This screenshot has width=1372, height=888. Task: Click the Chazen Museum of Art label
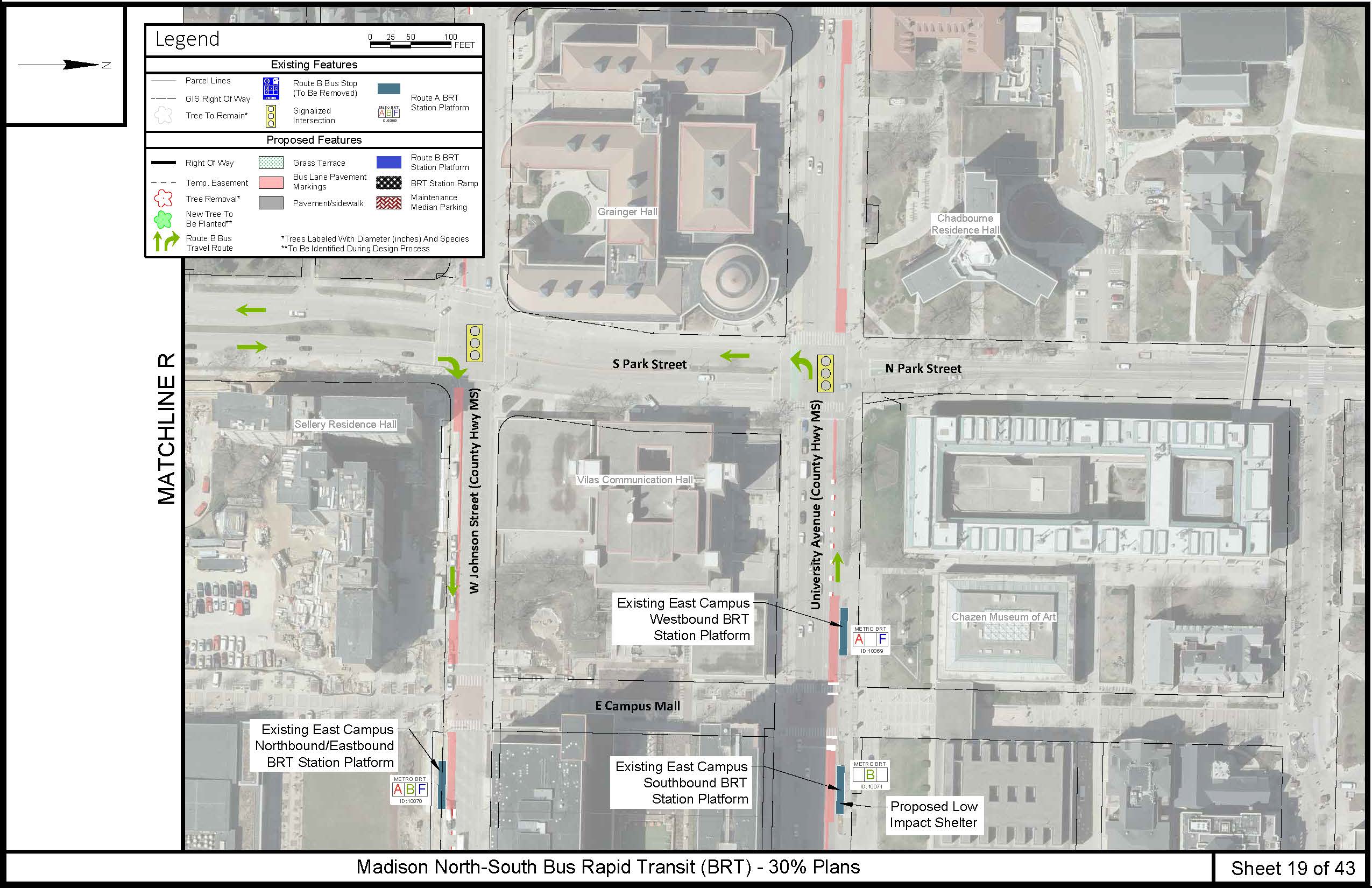1003,616
